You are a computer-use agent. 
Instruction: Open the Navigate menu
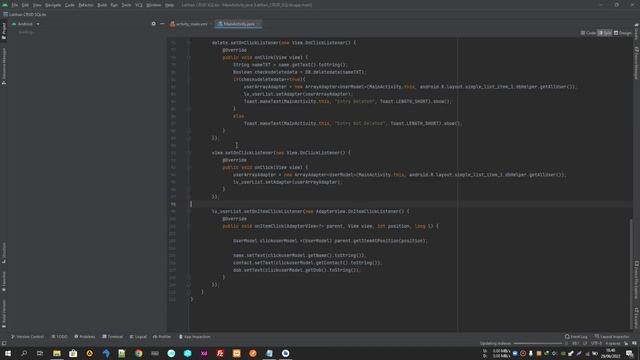pos(53,5)
